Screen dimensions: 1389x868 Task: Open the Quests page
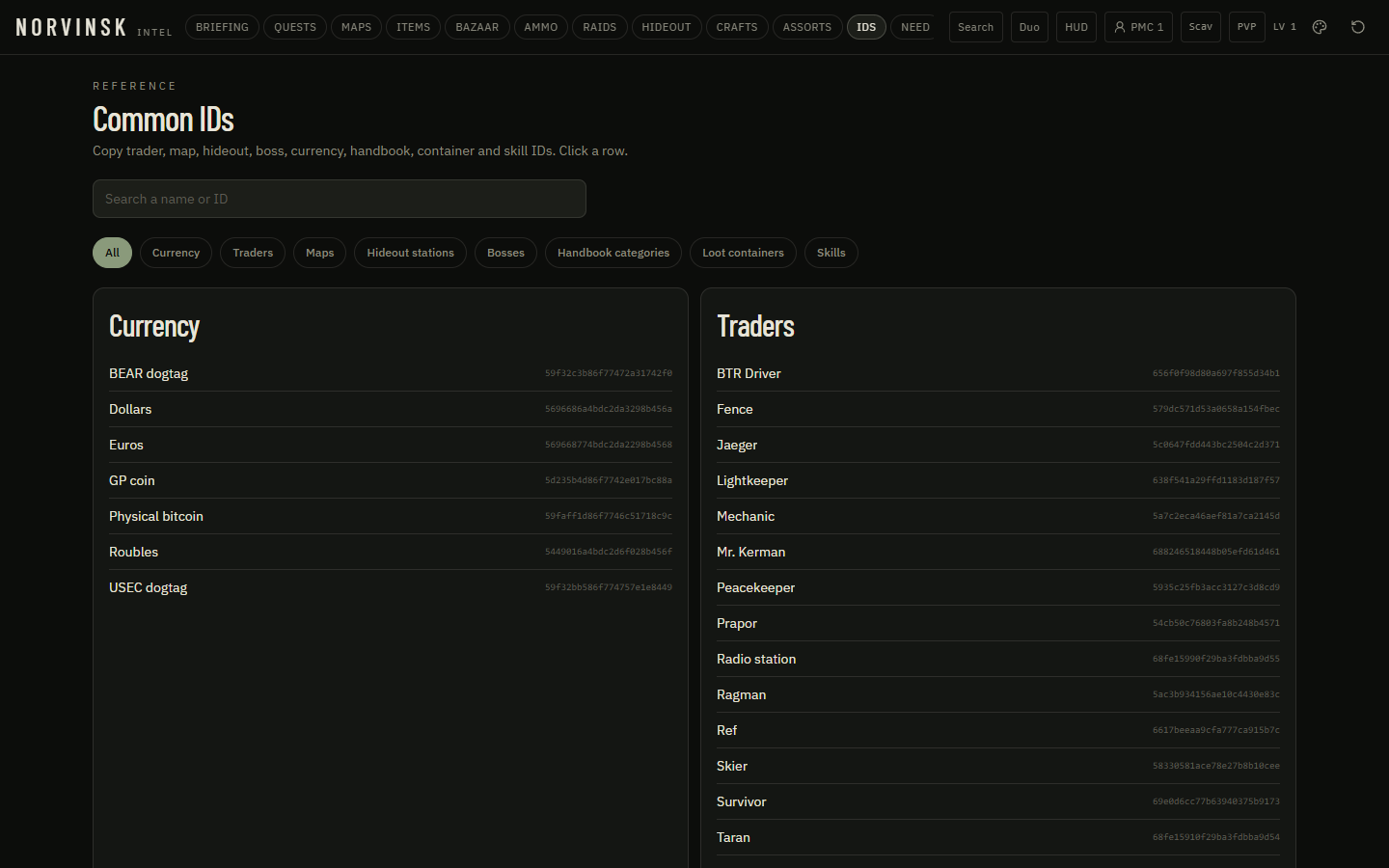(x=295, y=27)
